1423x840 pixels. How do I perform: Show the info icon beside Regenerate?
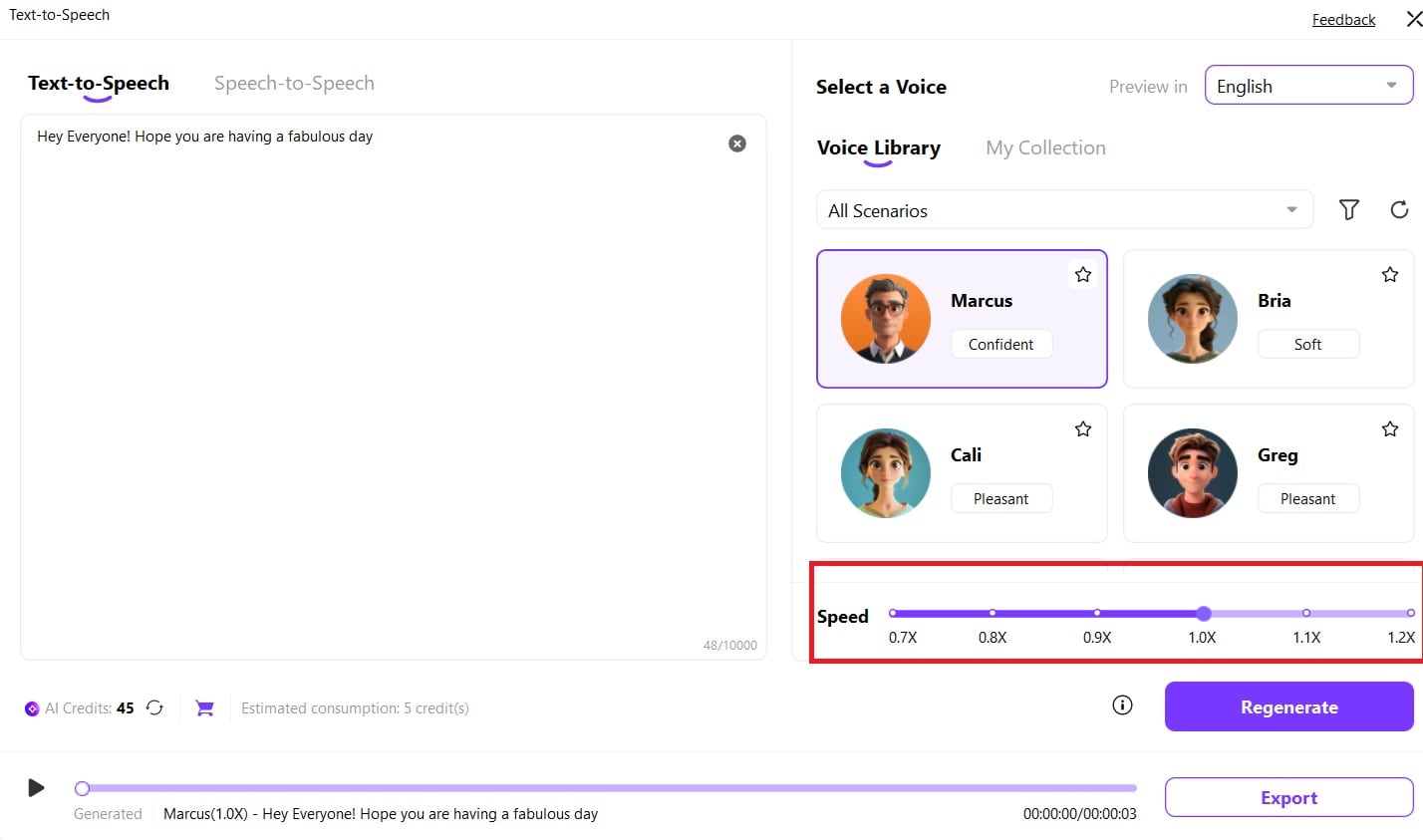(x=1122, y=705)
